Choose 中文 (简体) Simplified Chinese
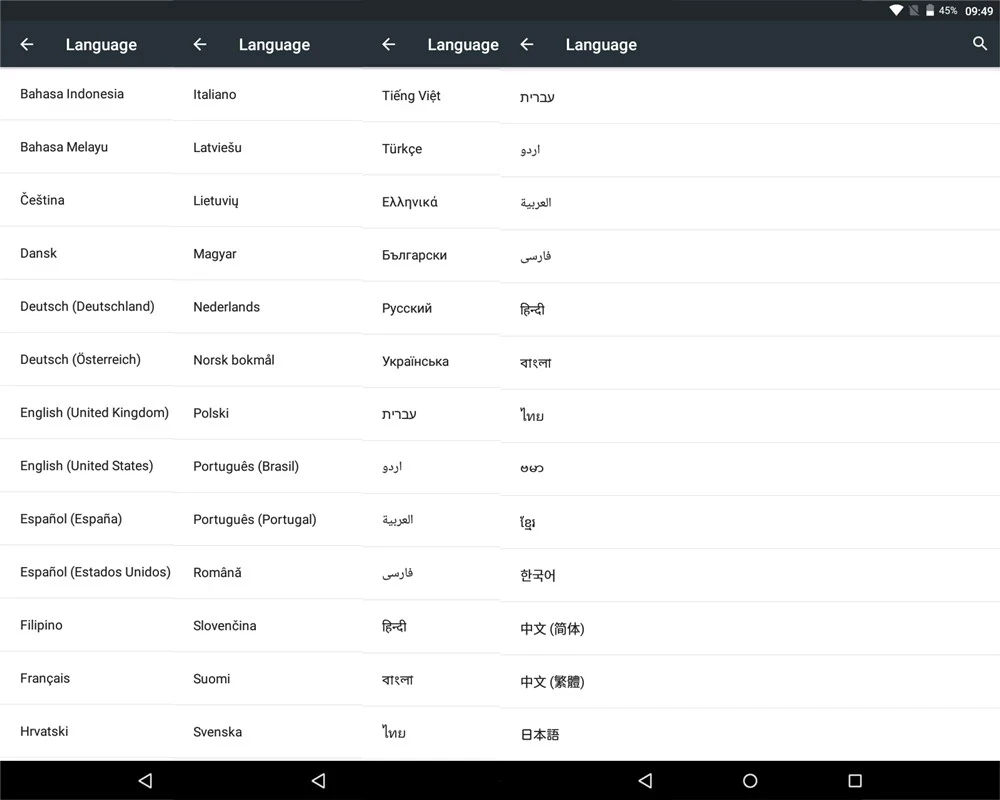Viewport: 1000px width, 800px height. tap(750, 628)
